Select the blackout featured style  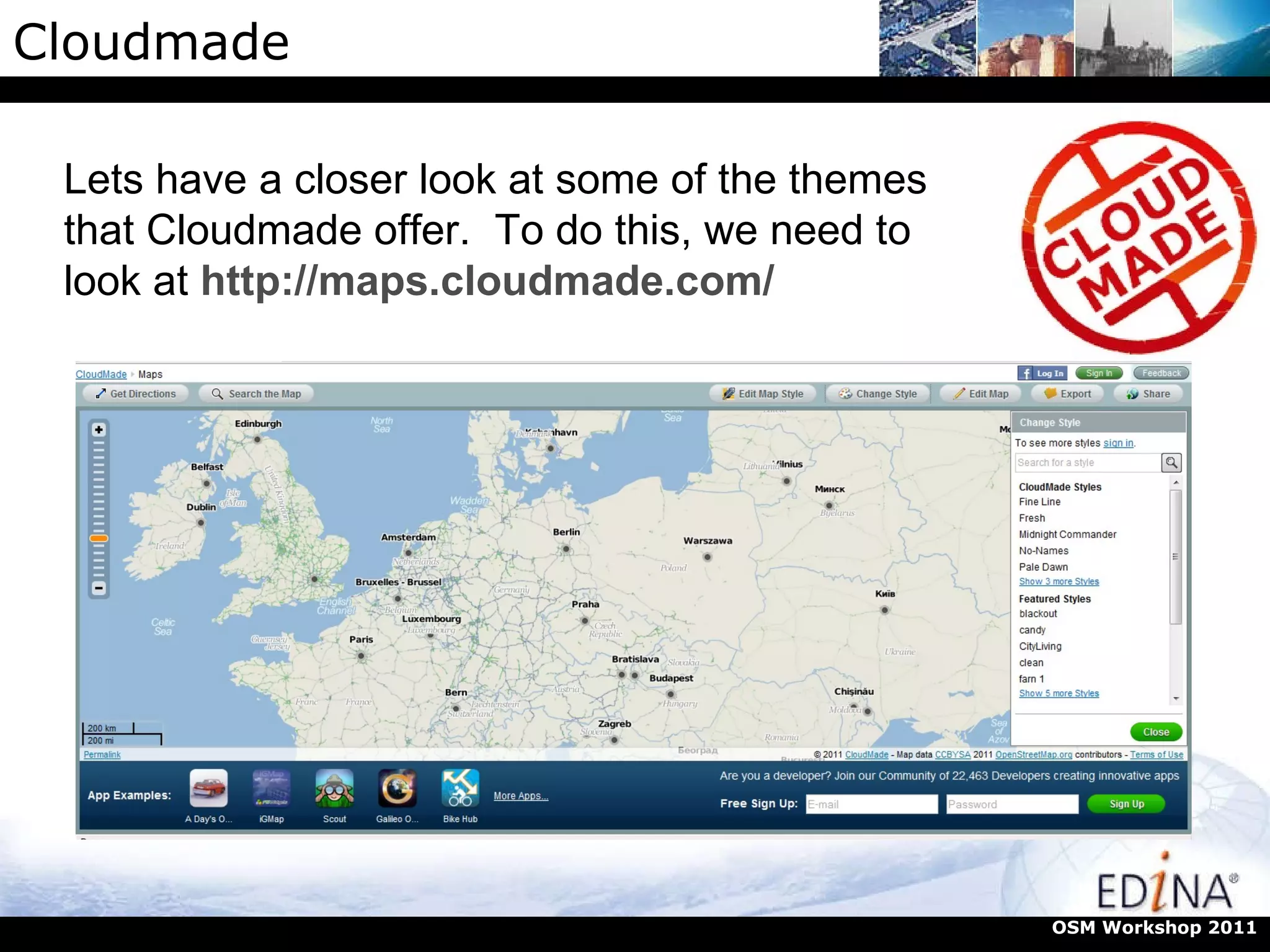click(x=1038, y=614)
